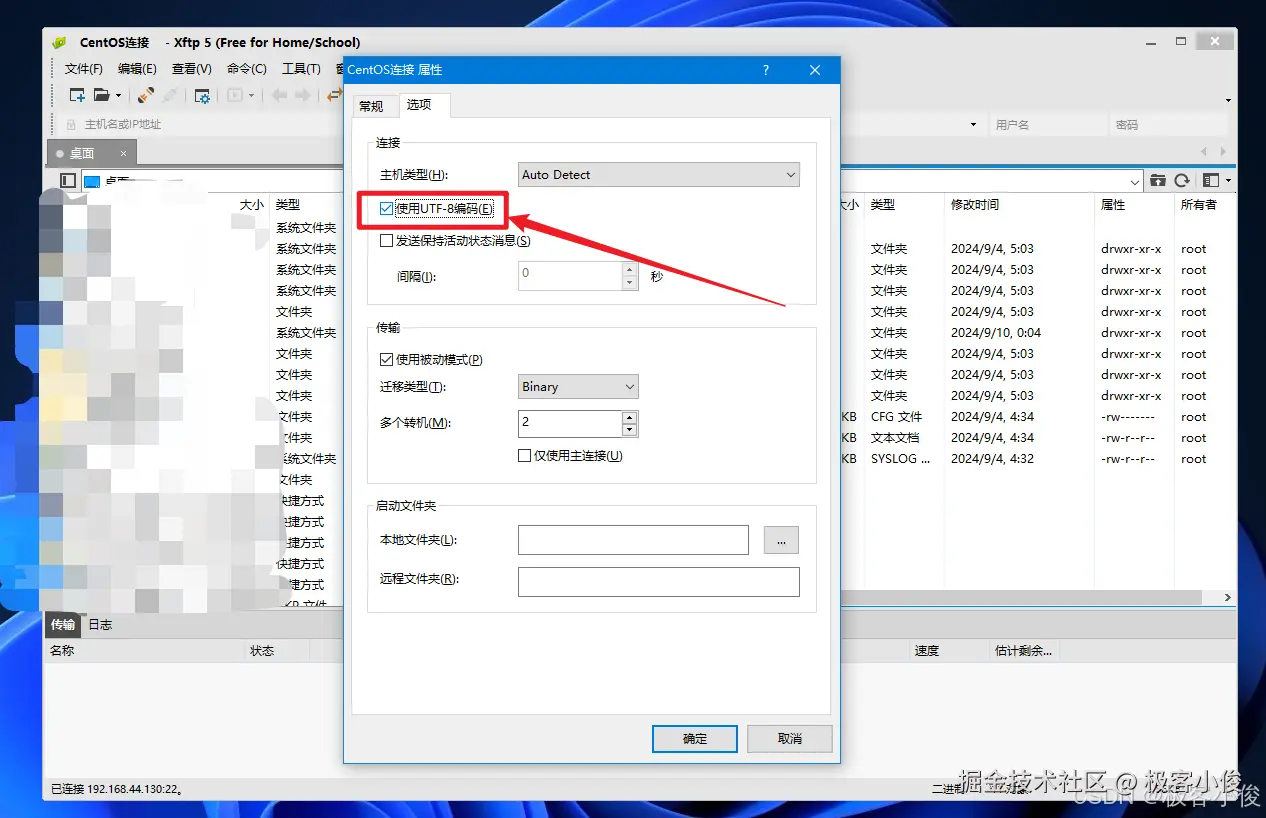Click the 确定 button

(x=694, y=739)
